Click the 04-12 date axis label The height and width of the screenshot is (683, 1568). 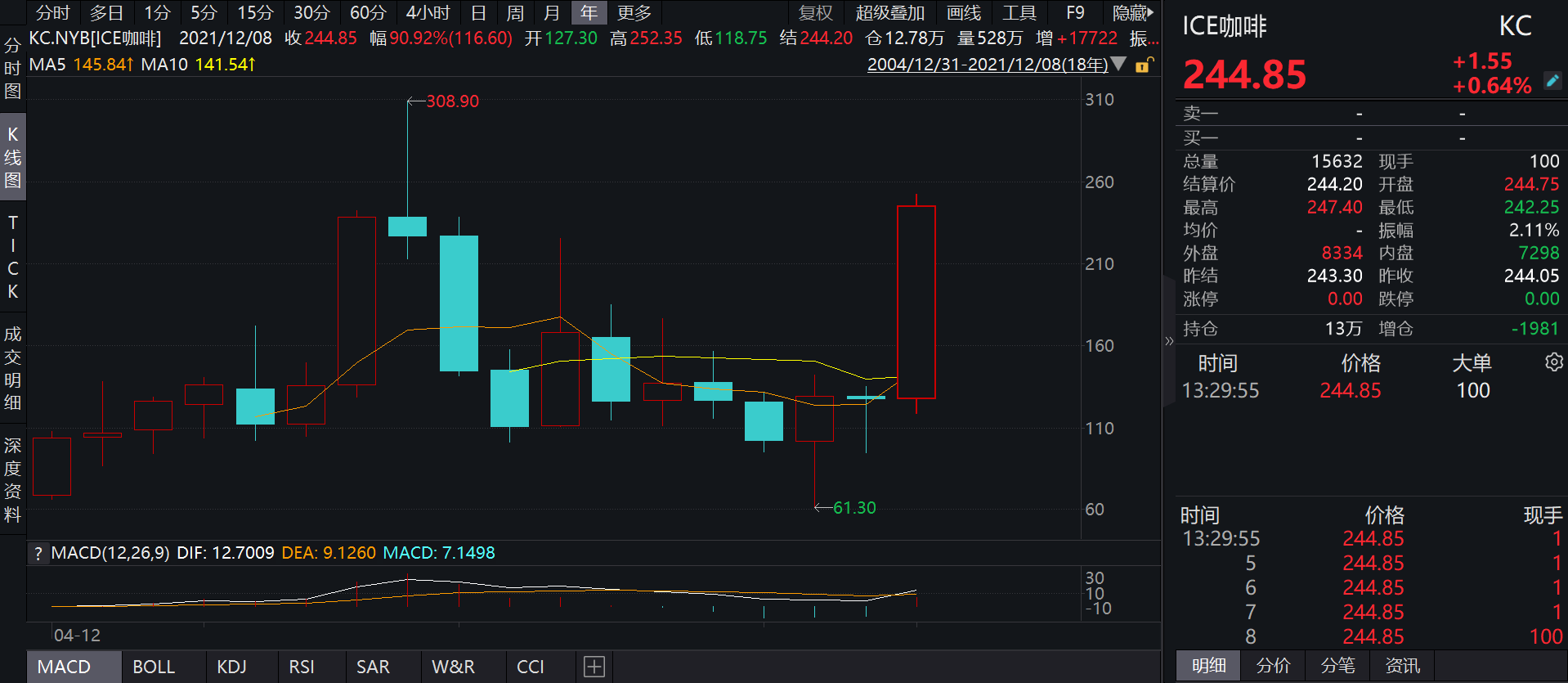click(x=77, y=636)
